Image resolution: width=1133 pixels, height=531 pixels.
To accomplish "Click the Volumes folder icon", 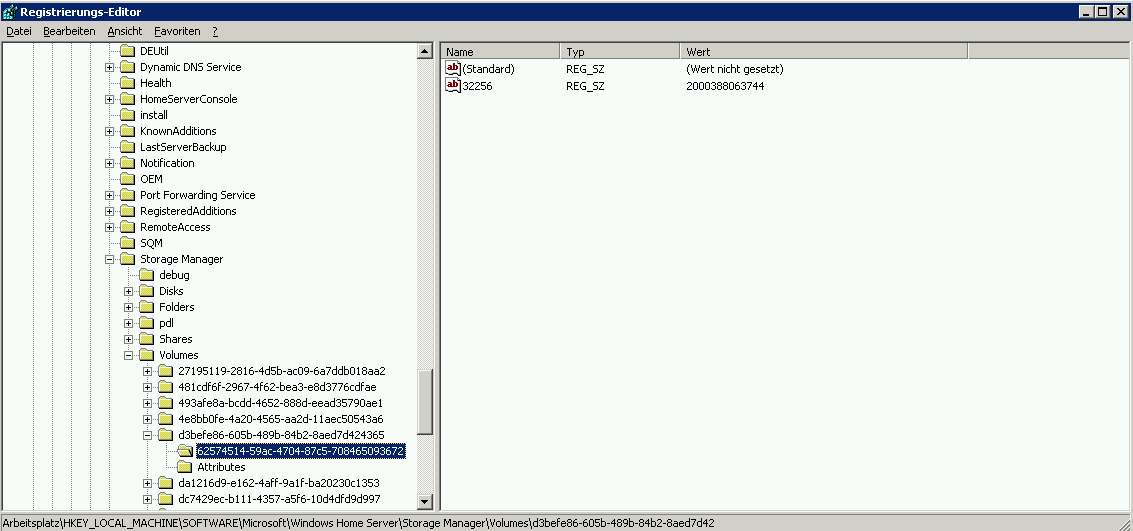I will 147,355.
